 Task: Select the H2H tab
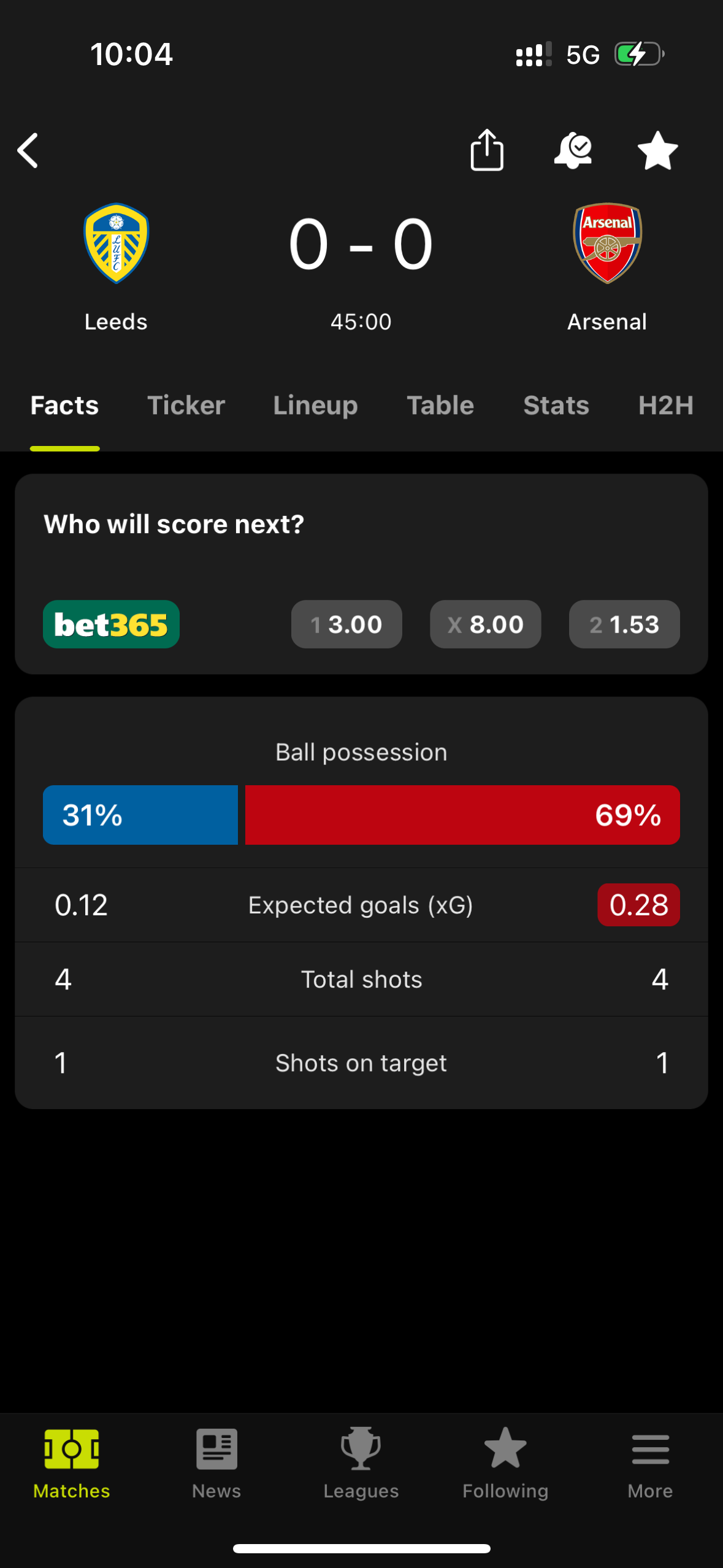(666, 405)
